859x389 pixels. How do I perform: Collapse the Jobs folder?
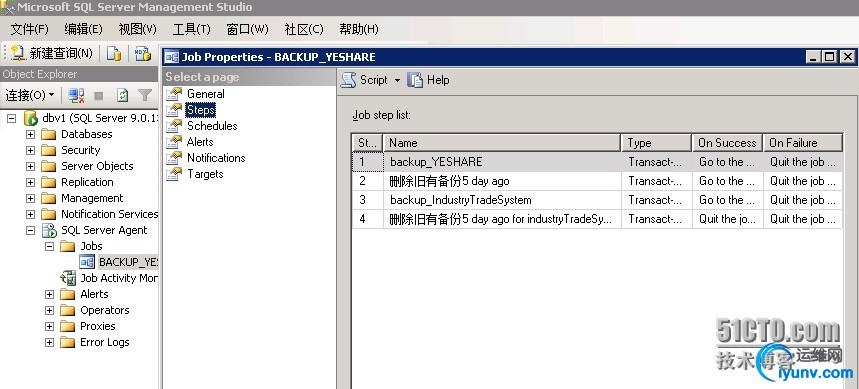(x=49, y=247)
